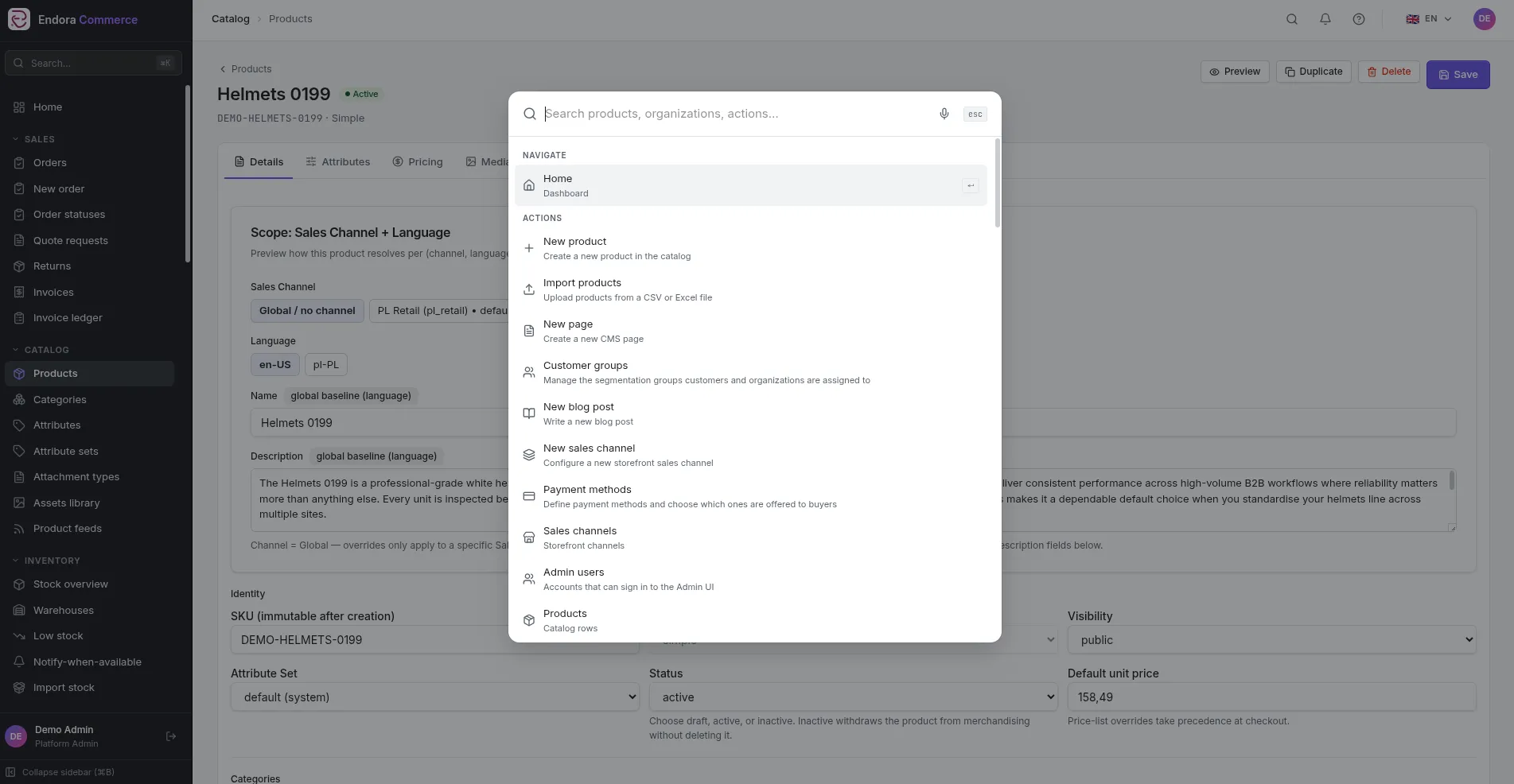Click the Low stock sidebar icon
Image resolution: width=1514 pixels, height=784 pixels.
[x=19, y=636]
